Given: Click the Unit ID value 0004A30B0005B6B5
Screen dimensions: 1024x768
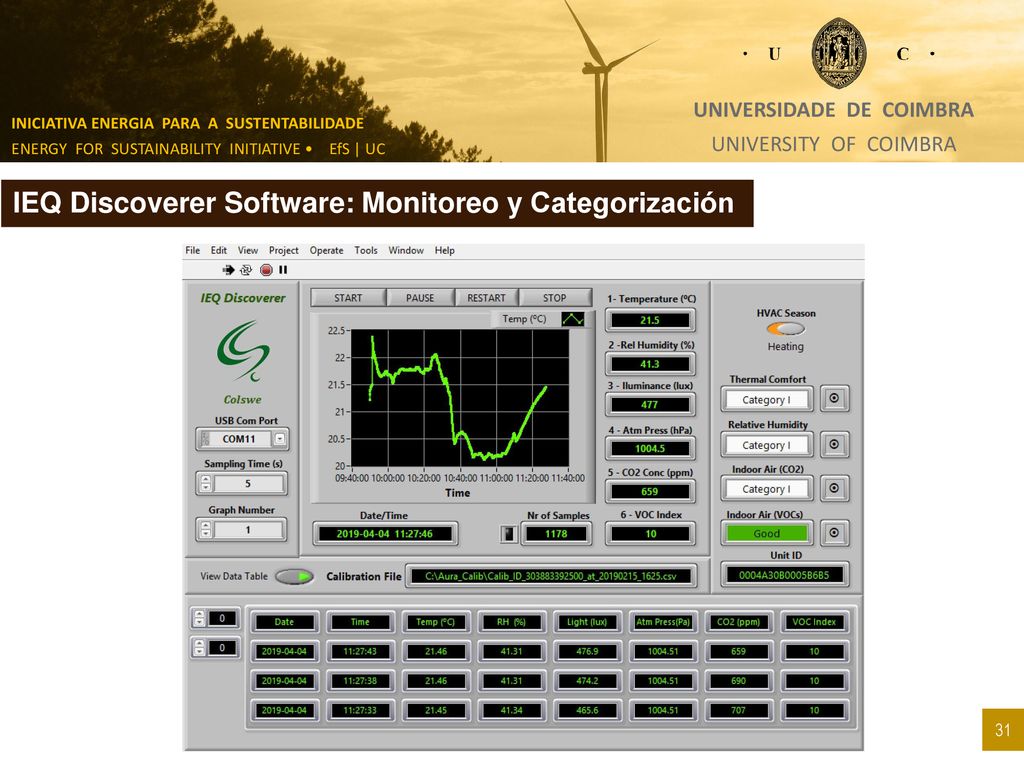Looking at the screenshot, I should click(x=784, y=575).
